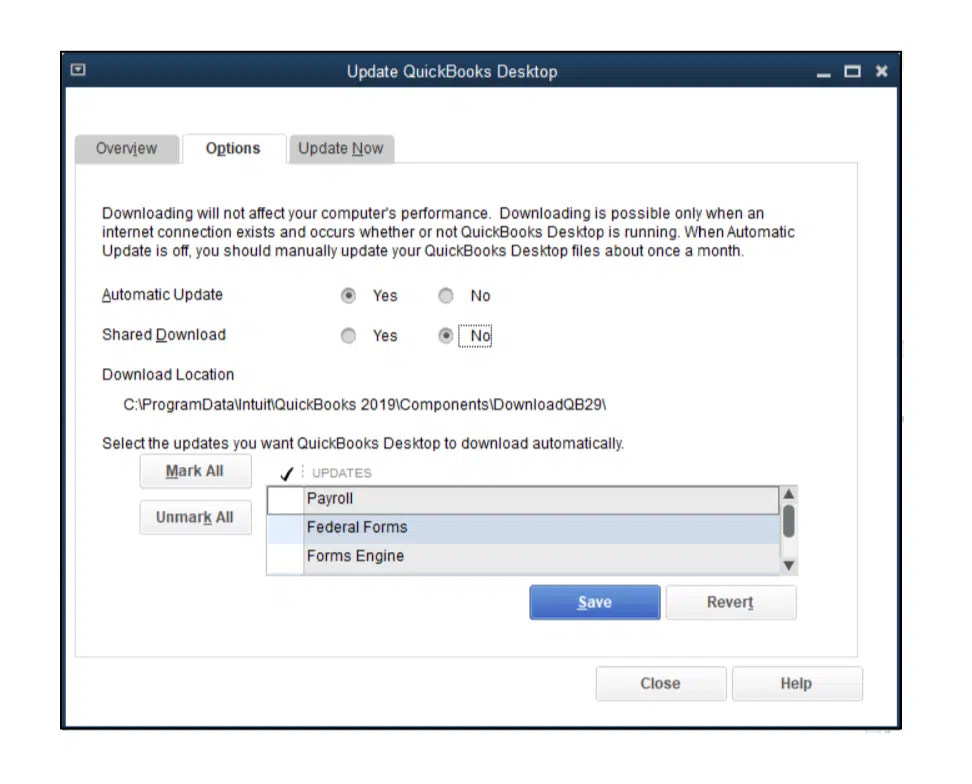
Task: Select the Payroll row text
Action: [330, 499]
